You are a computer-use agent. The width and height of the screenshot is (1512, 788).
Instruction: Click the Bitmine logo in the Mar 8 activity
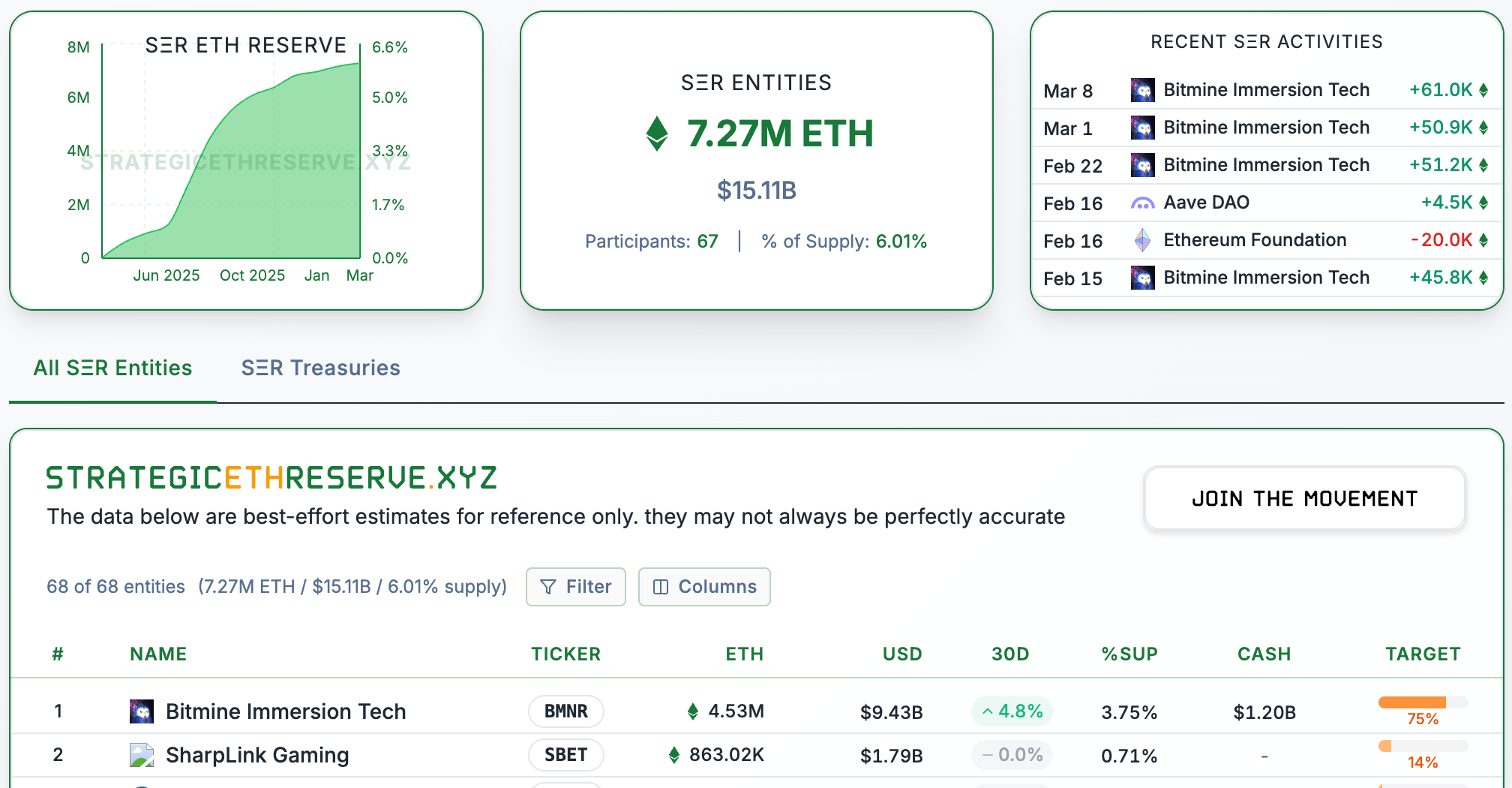pos(1142,90)
